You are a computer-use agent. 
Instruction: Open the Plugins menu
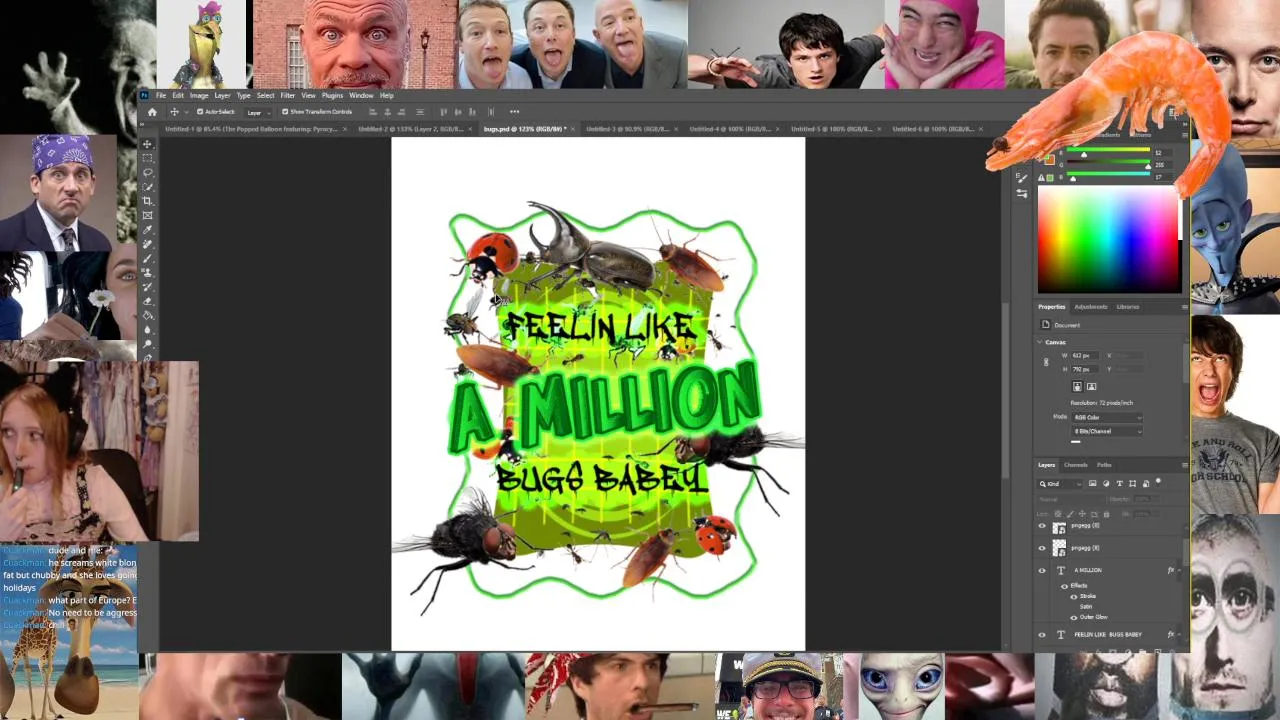click(332, 96)
